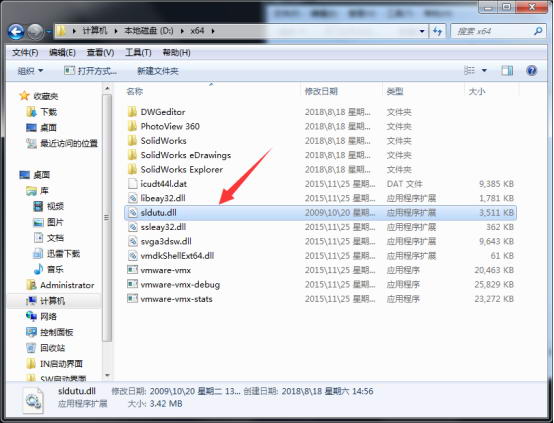Viewport: 554px width, 423px height.
Task: Expand the 计算机 breadcrumb arrow
Action: pos(116,31)
